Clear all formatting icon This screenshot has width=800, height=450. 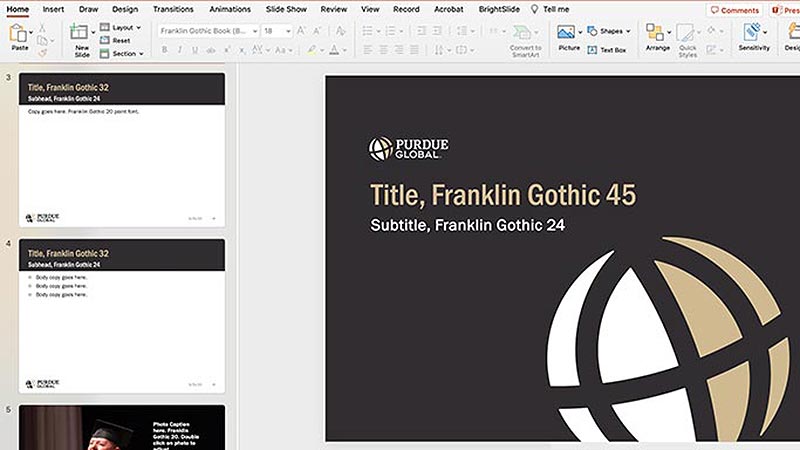click(x=340, y=31)
